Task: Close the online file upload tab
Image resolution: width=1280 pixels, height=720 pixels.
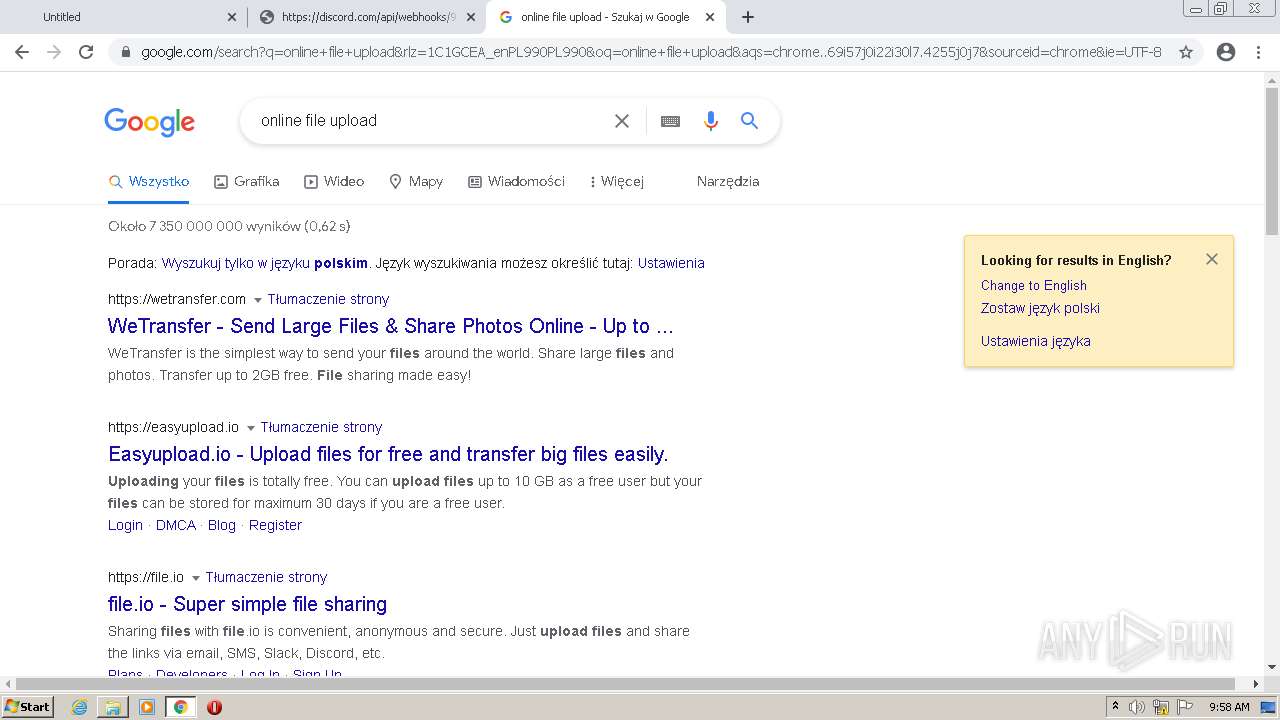Action: click(710, 17)
